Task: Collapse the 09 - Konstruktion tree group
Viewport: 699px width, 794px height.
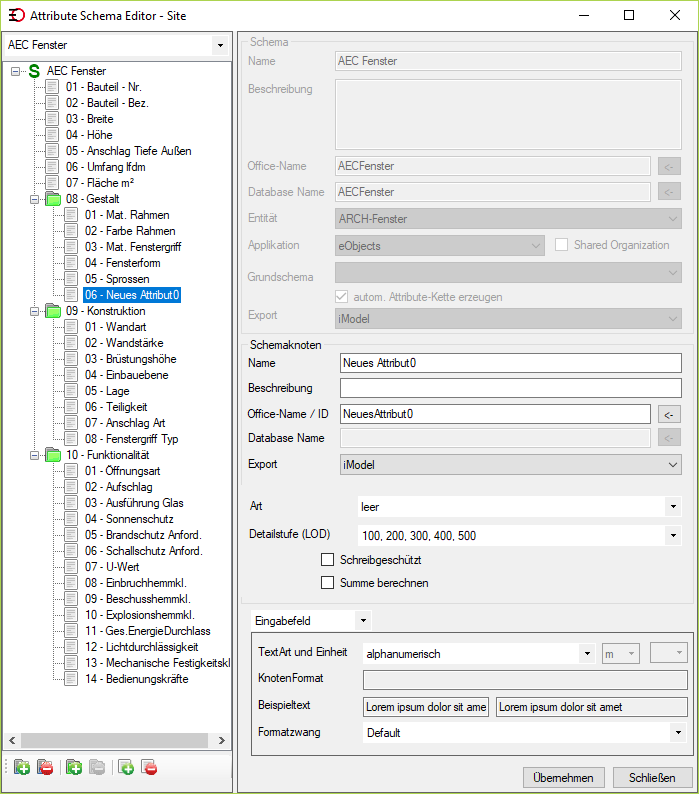Action: 34,311
